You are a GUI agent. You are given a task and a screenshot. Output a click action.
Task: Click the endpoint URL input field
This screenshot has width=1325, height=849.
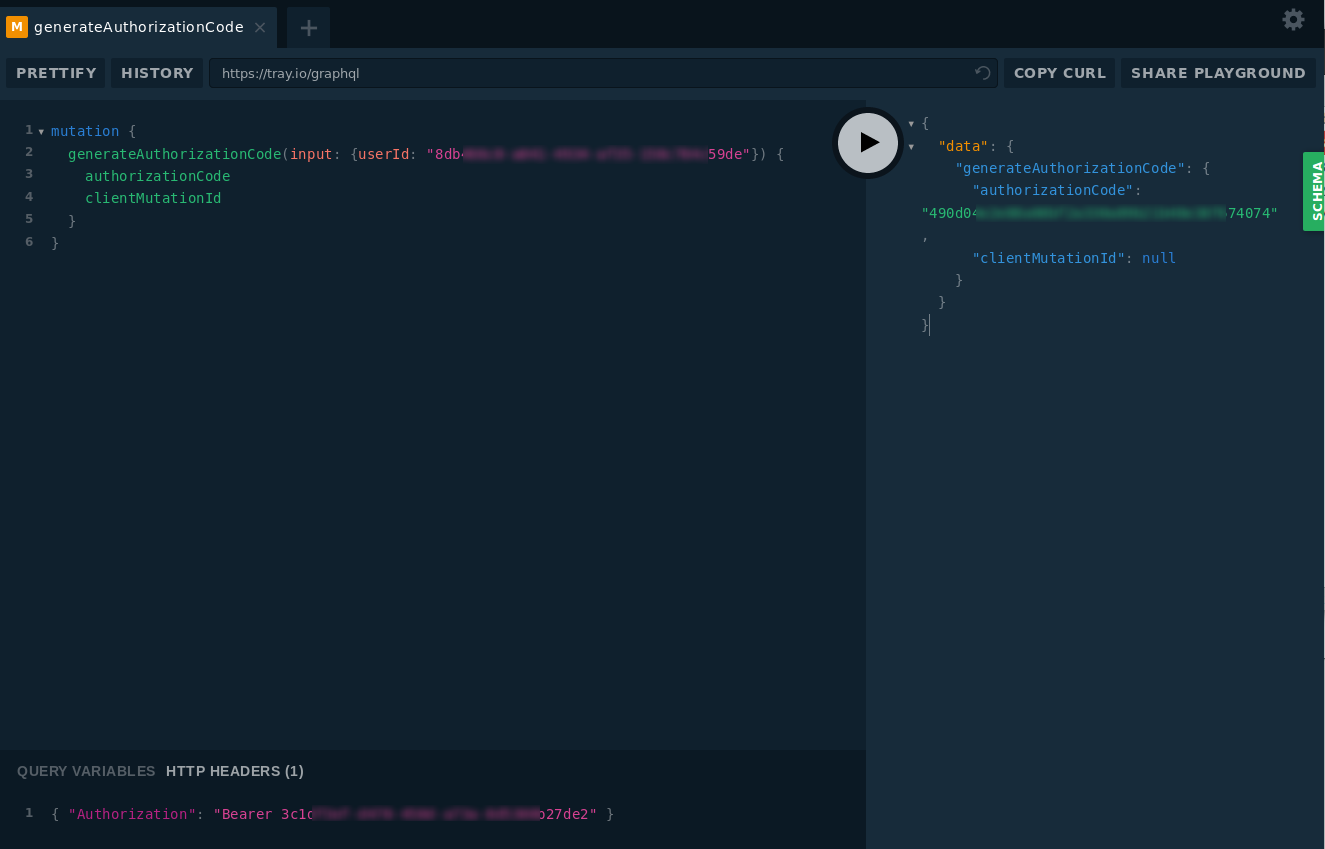(590, 73)
